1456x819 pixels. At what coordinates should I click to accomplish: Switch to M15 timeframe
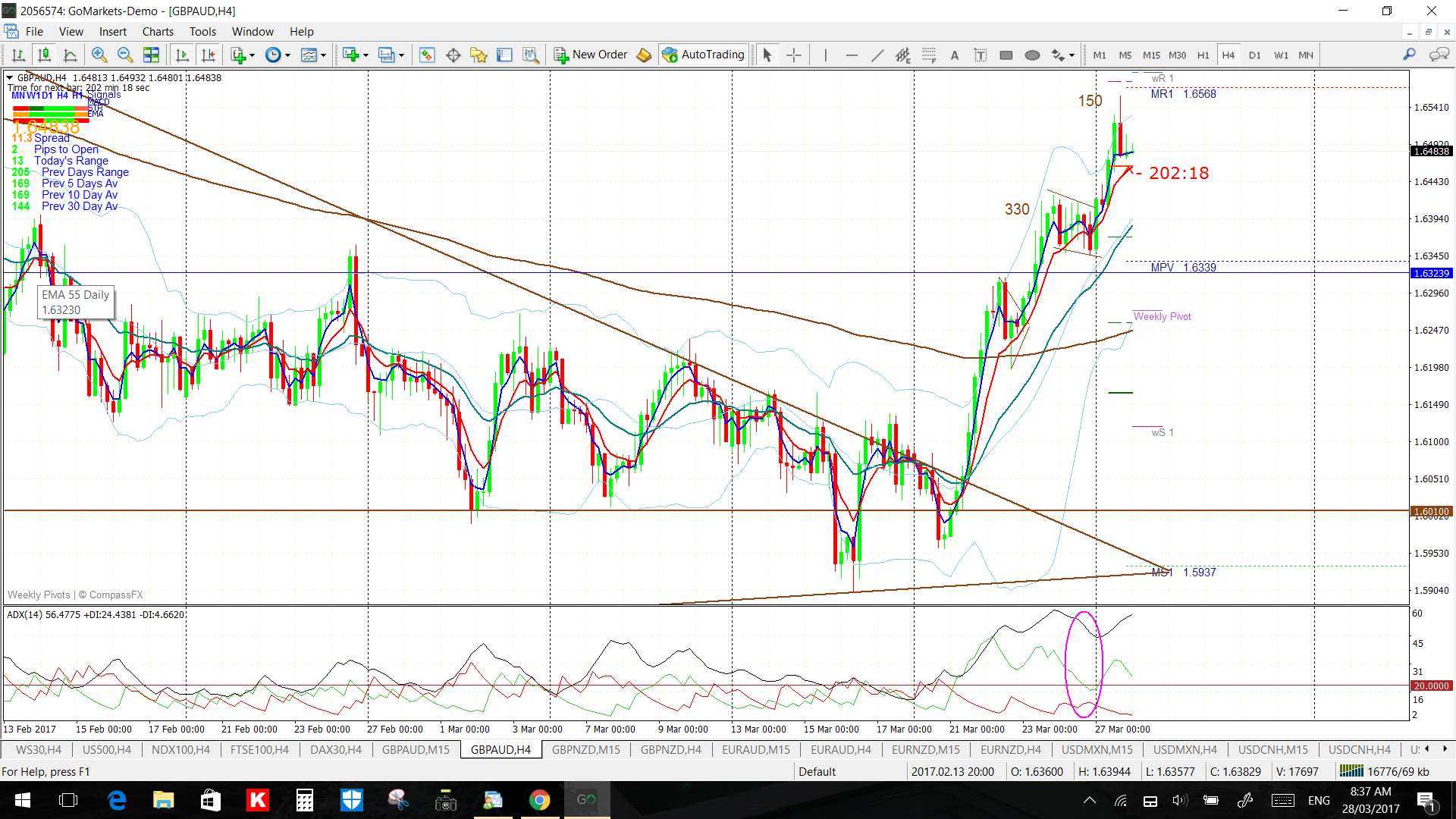point(1151,55)
